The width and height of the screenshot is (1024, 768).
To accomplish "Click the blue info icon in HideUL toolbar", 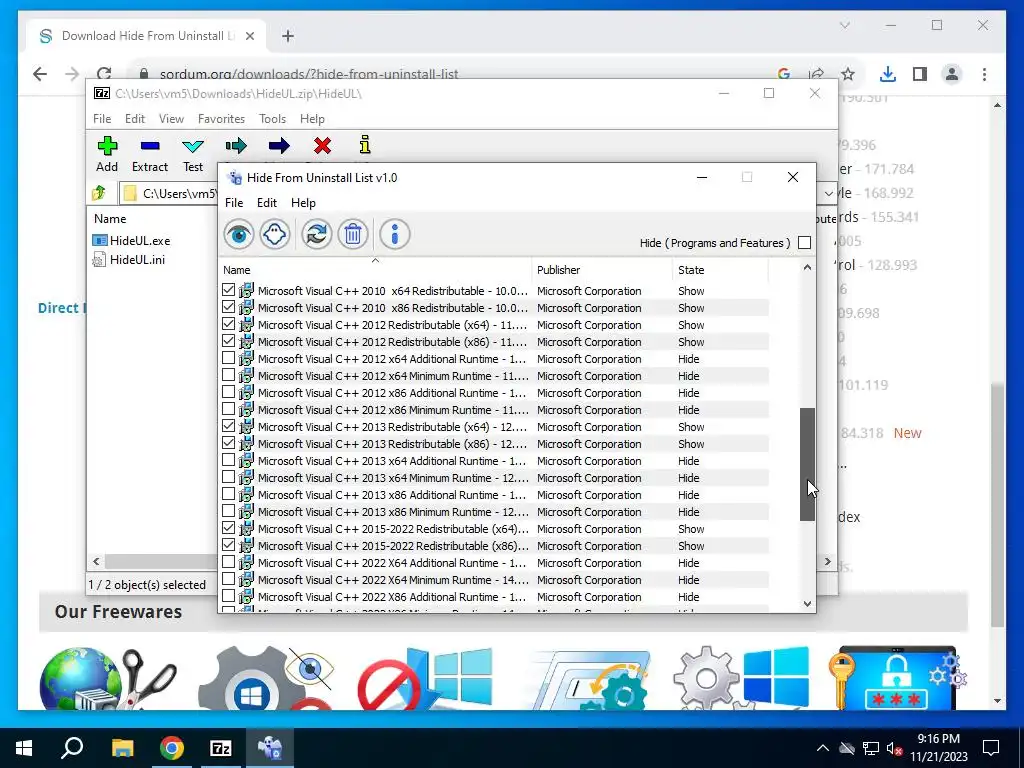I will pyautogui.click(x=395, y=234).
